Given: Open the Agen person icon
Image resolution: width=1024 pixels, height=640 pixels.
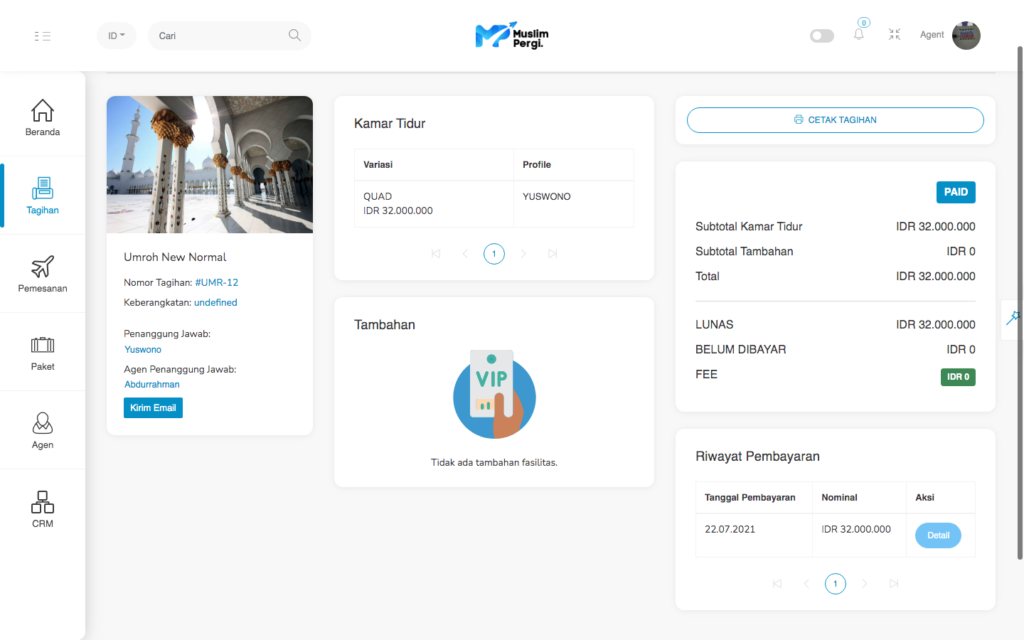Looking at the screenshot, I should [x=42, y=429].
